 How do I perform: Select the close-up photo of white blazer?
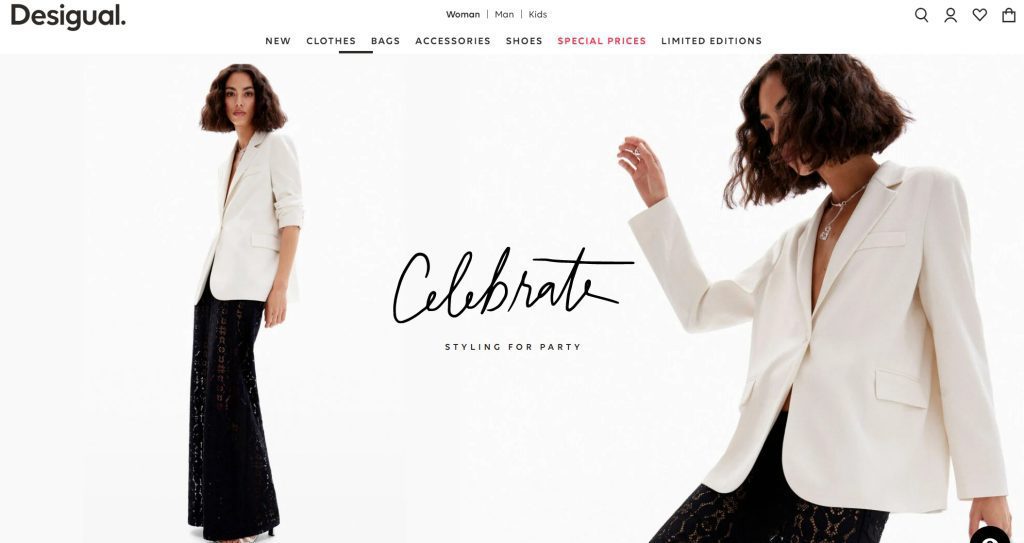[816, 299]
